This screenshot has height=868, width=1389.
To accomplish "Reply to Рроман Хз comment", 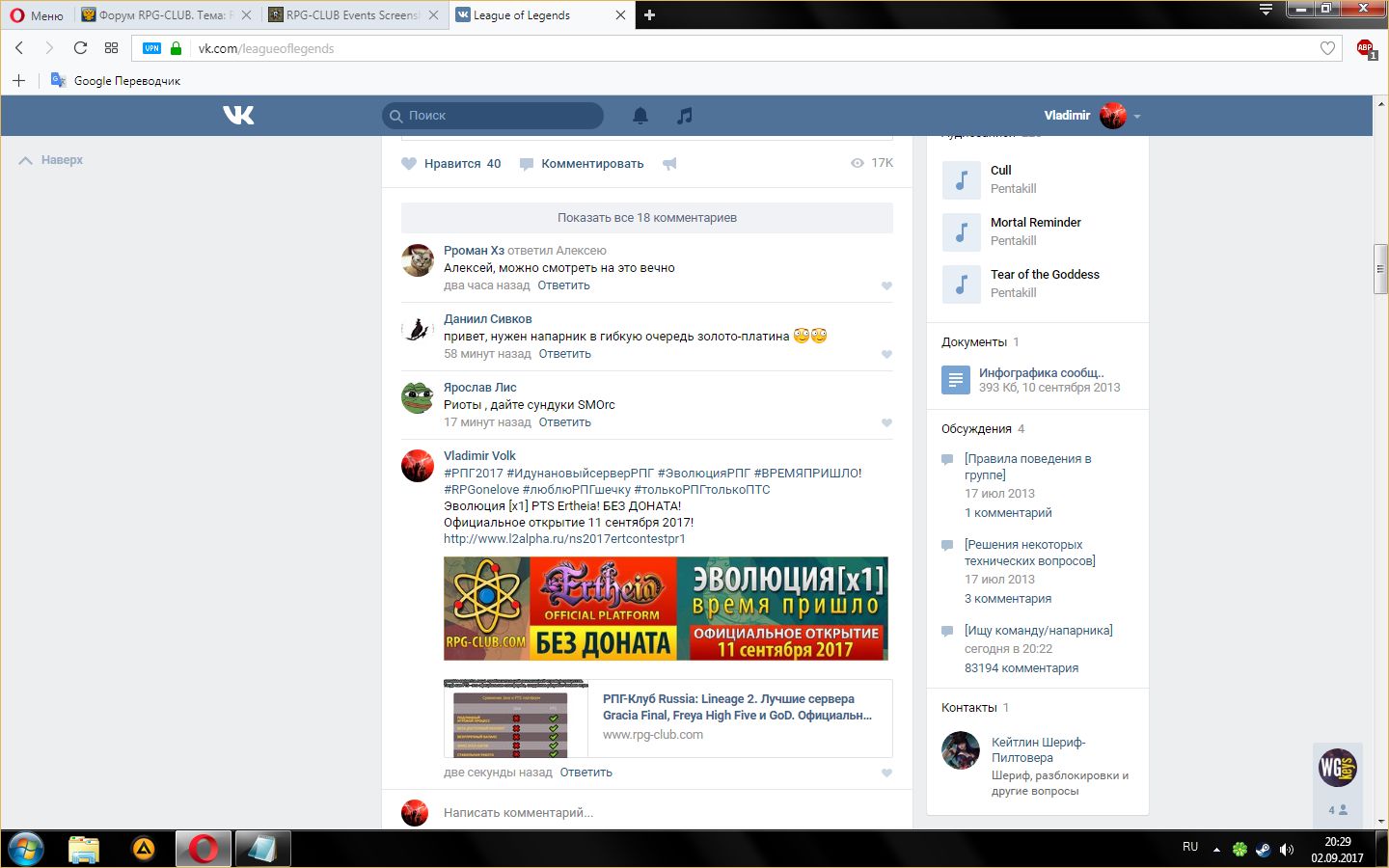I will tap(563, 285).
